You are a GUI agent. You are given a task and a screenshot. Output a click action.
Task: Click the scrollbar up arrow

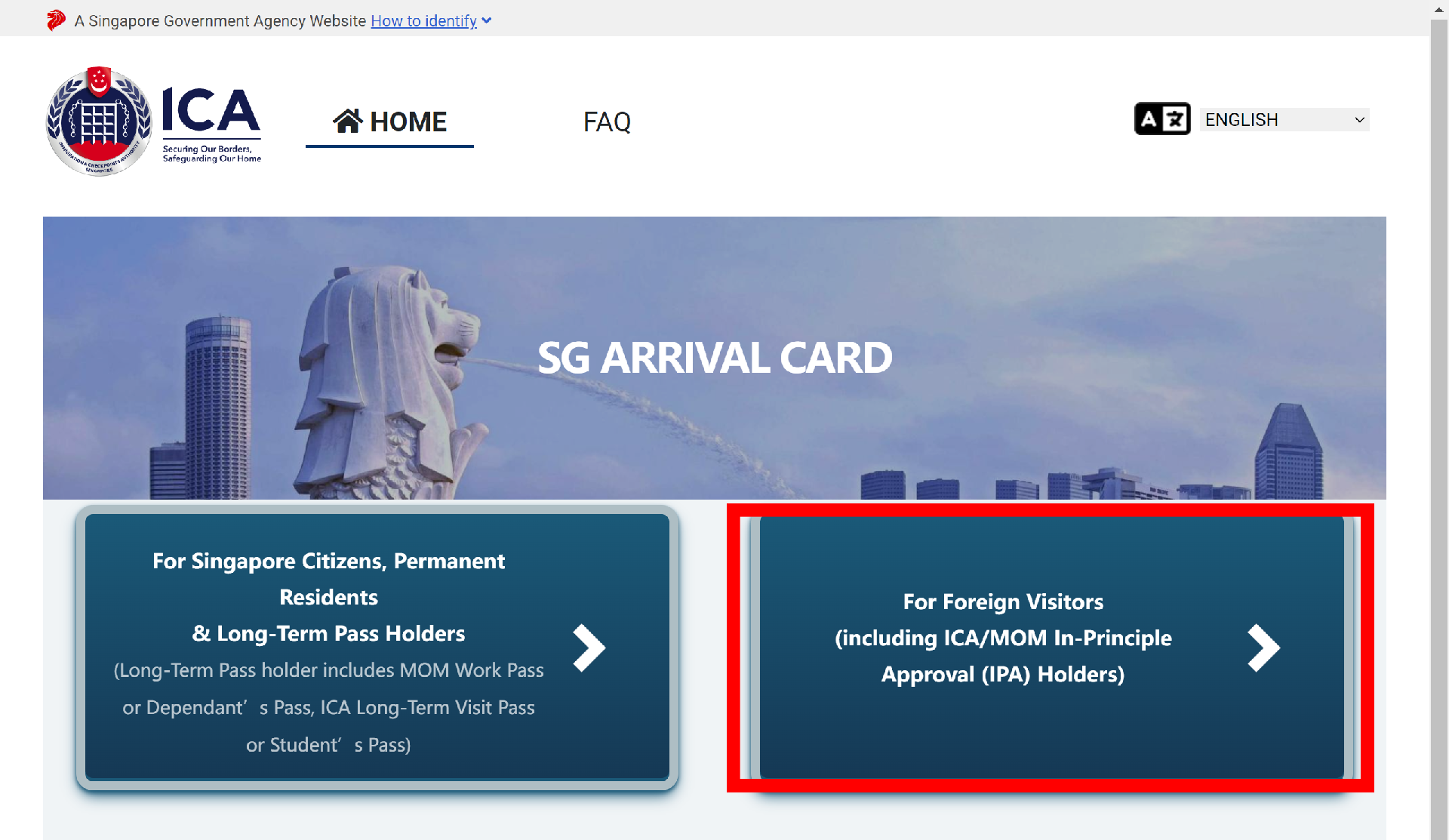tap(1439, 10)
